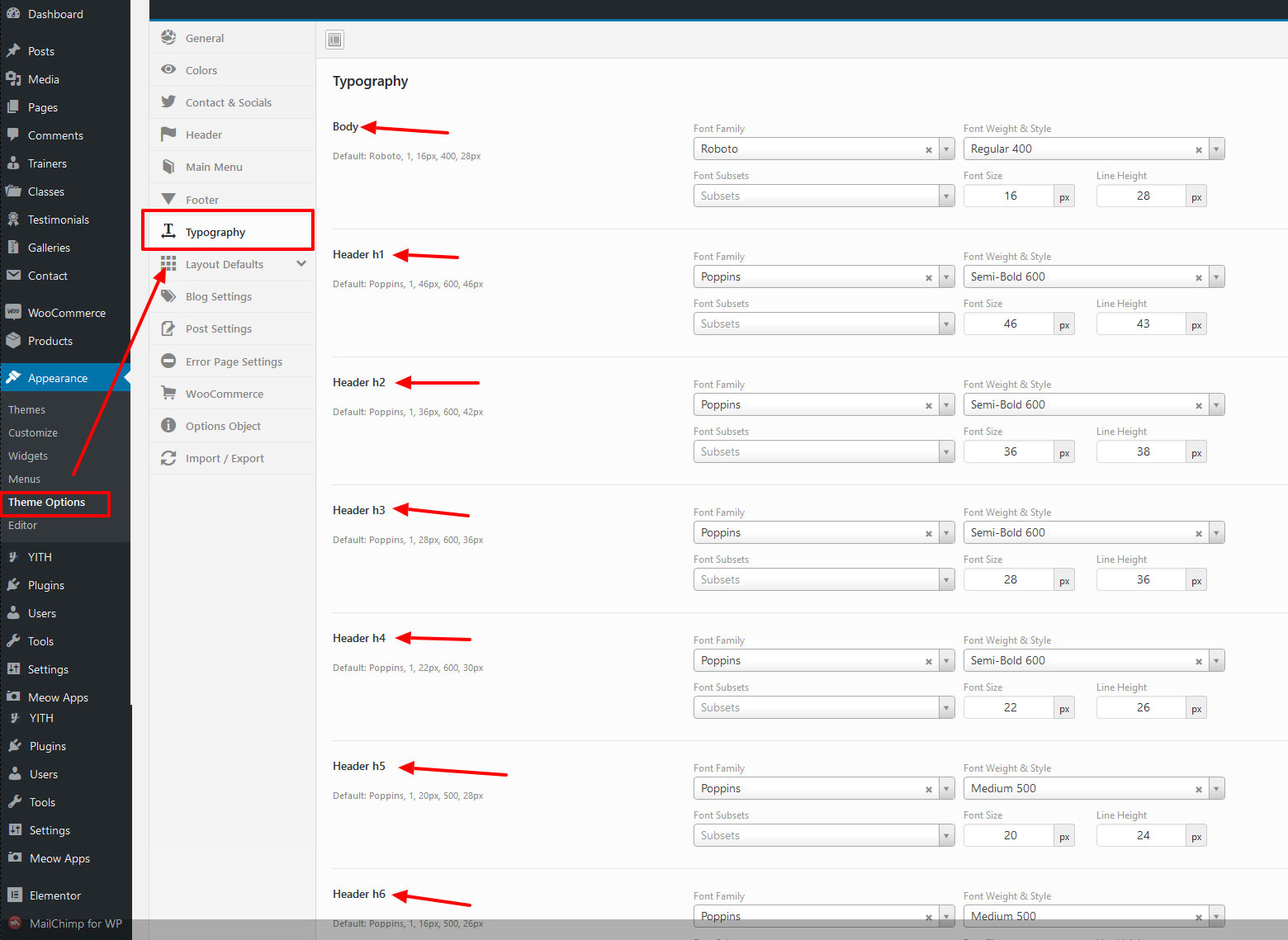Edit Header h4 Font Size field 22
Screen dimensions: 1288x940
pos(1010,707)
